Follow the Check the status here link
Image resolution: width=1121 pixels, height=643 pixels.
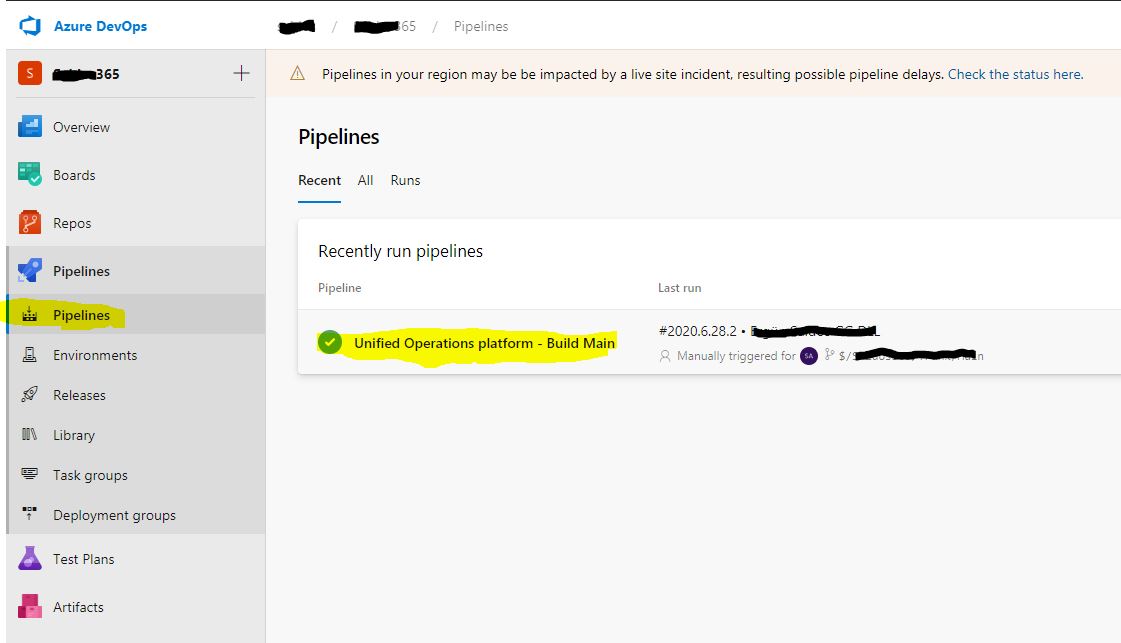coord(1015,74)
